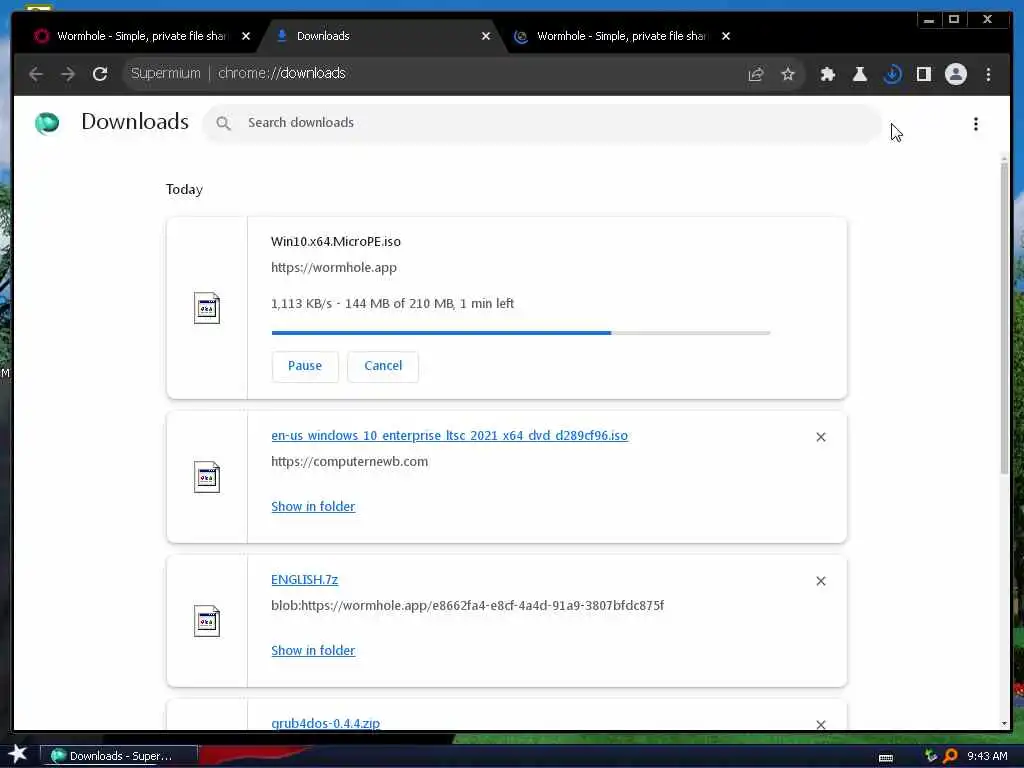Click the https://computernewb.com source text

point(349,462)
